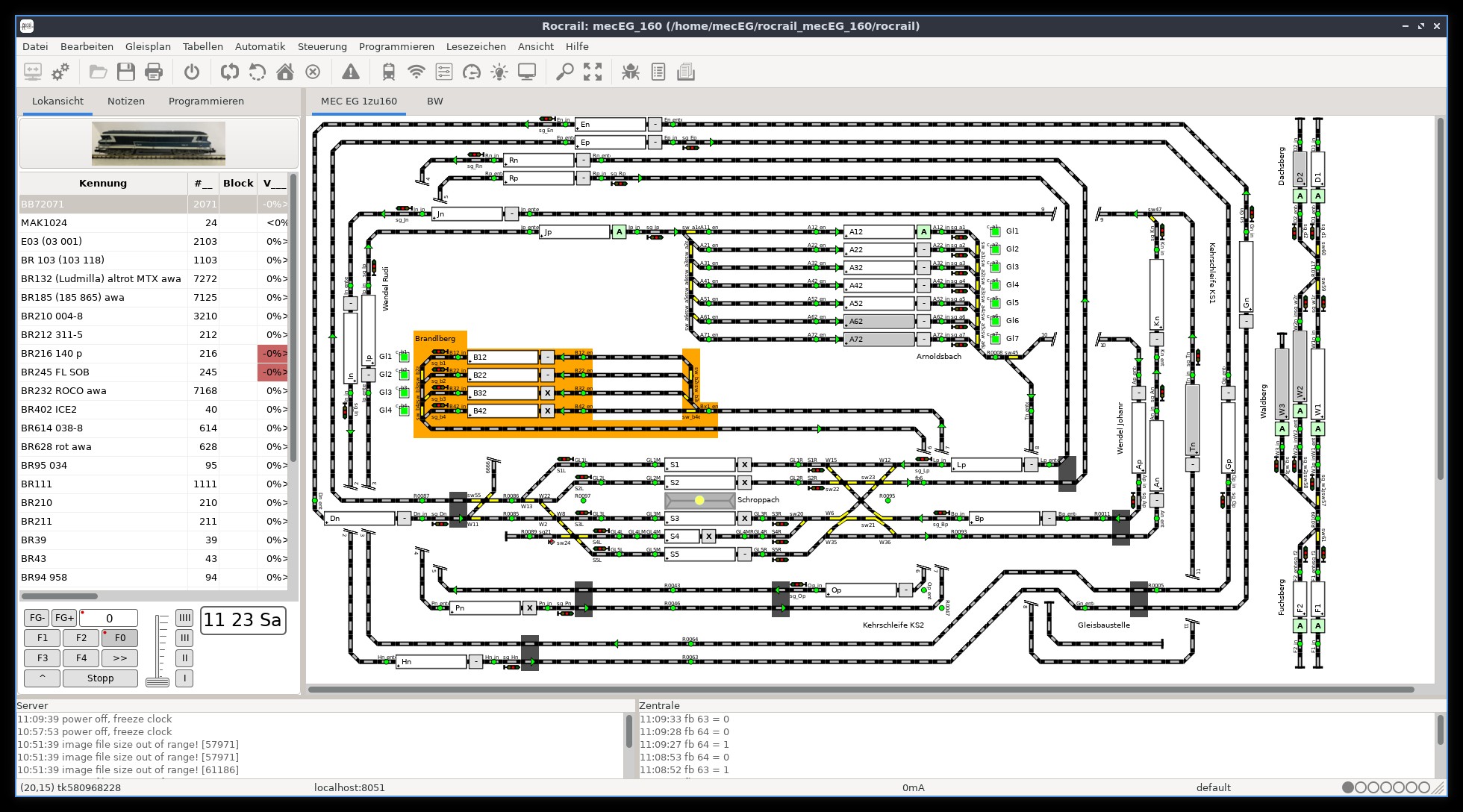1463x812 pixels.
Task: Click the Schroppach turntable symbol
Action: [699, 500]
